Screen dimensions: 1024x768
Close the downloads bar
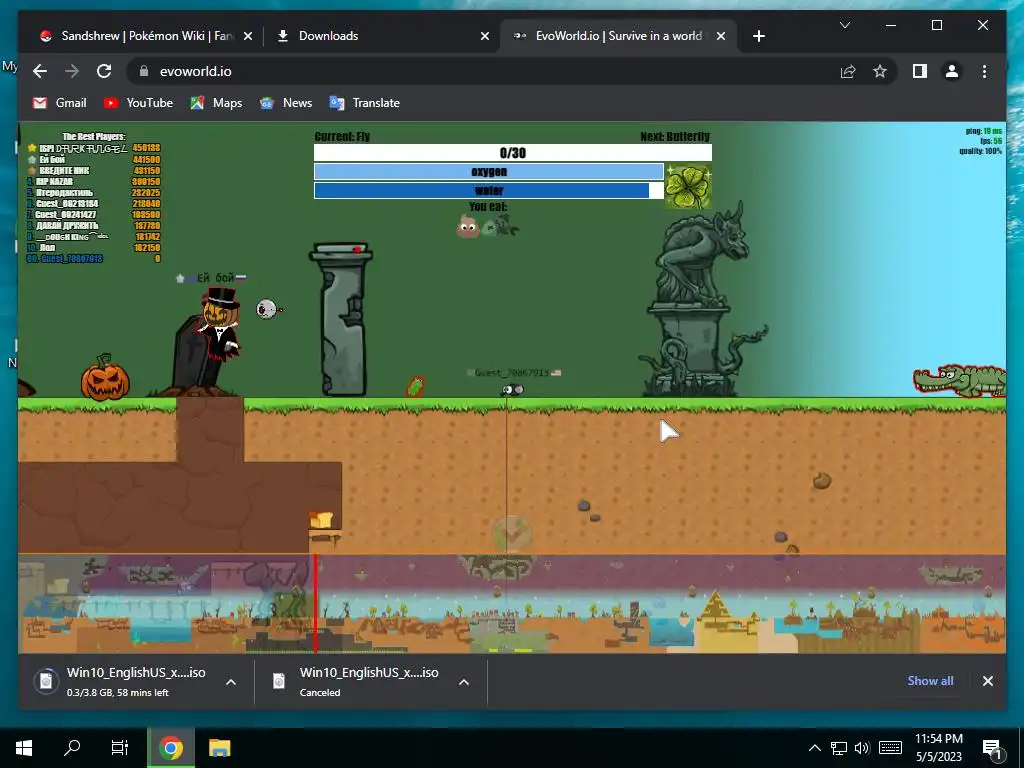point(987,680)
